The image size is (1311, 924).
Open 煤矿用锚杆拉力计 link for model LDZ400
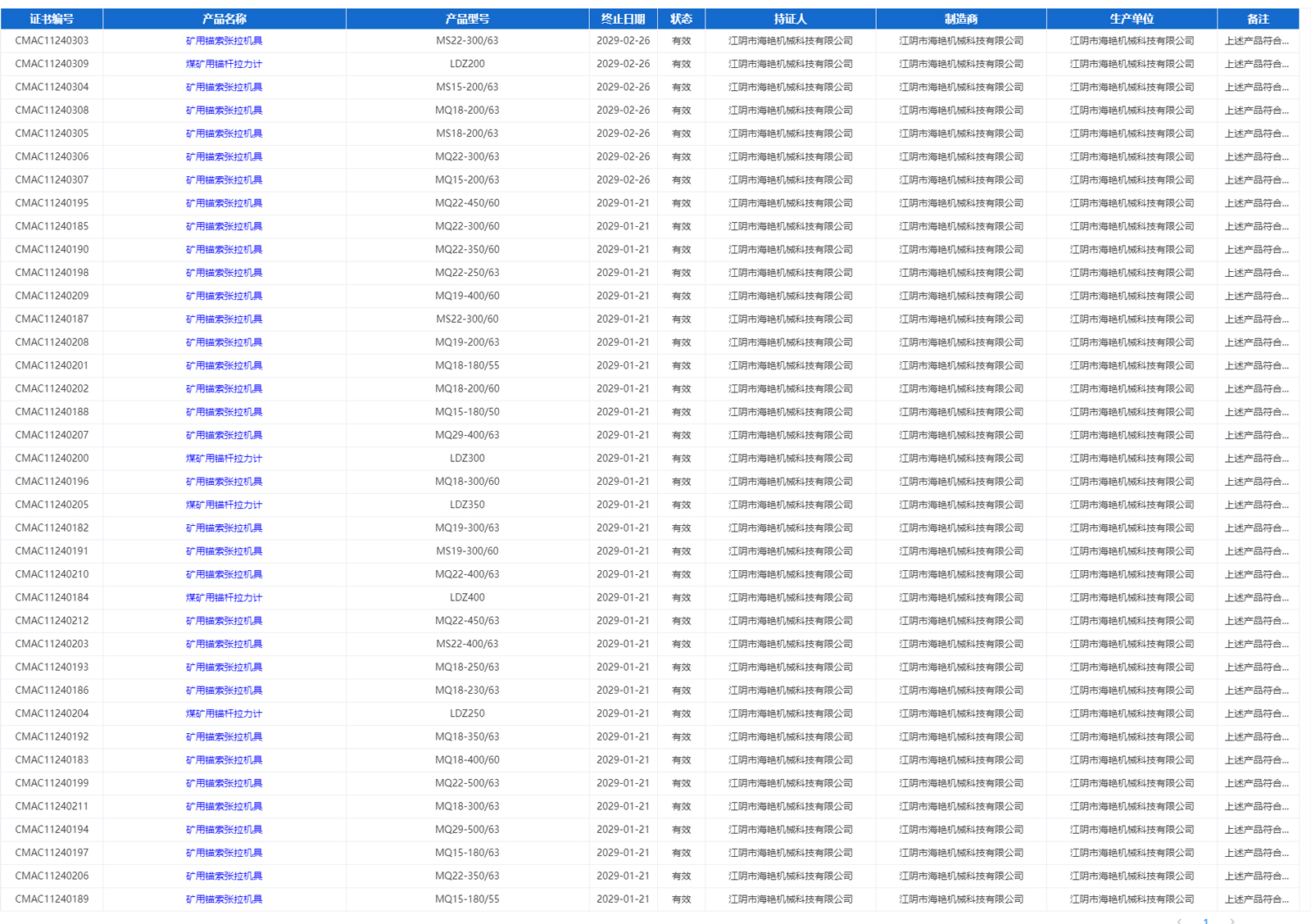tap(224, 598)
